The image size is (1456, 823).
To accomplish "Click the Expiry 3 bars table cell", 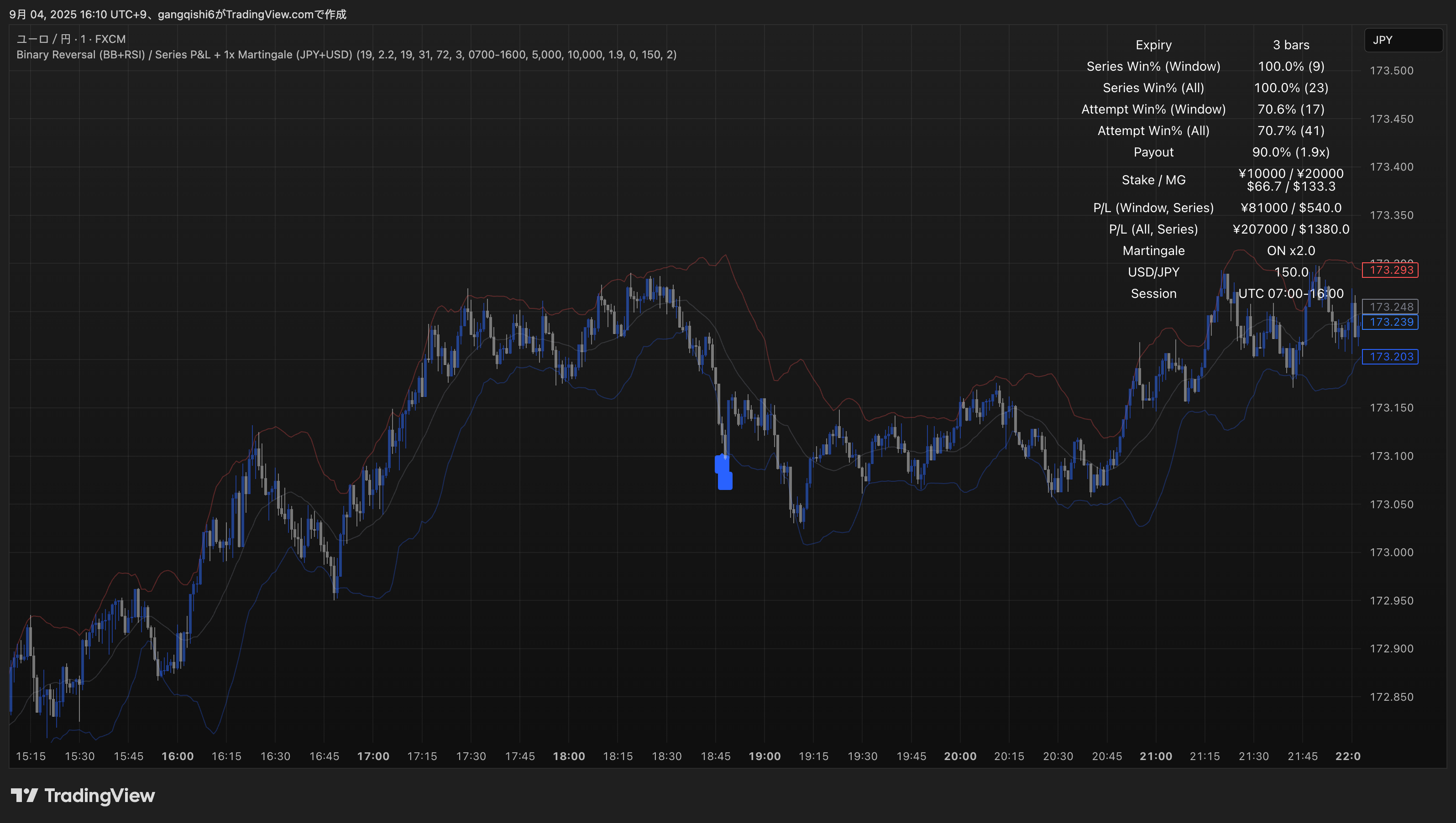I will point(1291,45).
